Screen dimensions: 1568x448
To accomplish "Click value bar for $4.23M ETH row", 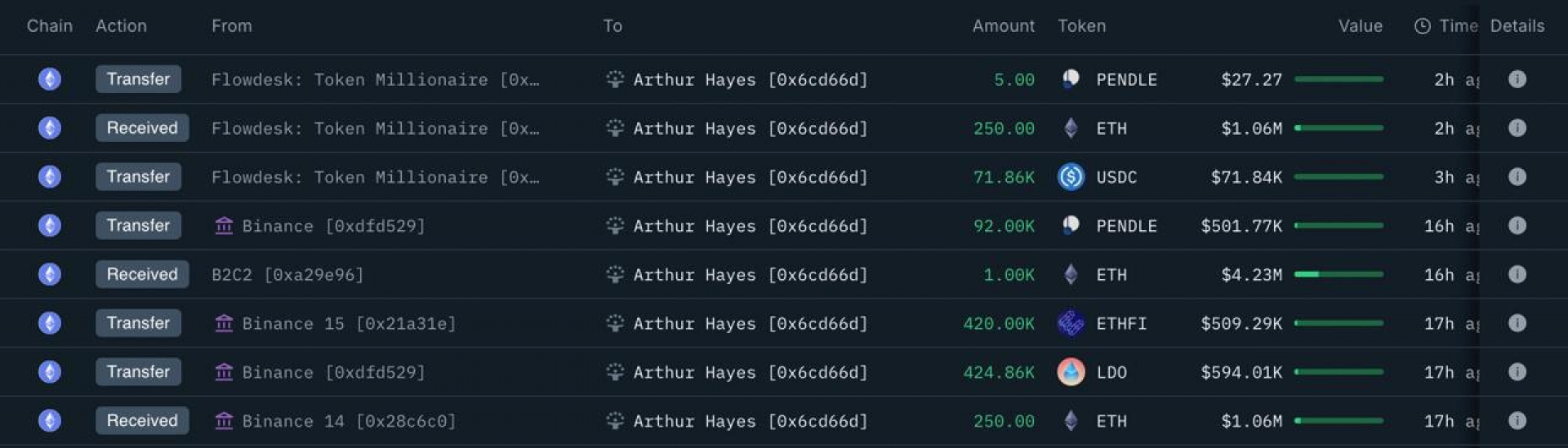I will pos(1339,274).
